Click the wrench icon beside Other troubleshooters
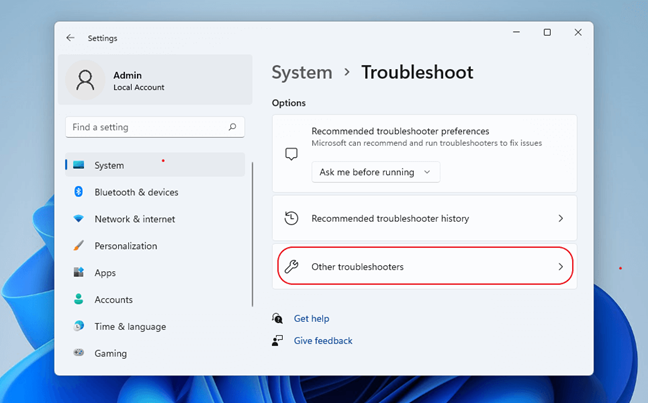This screenshot has height=403, width=648. pos(291,267)
